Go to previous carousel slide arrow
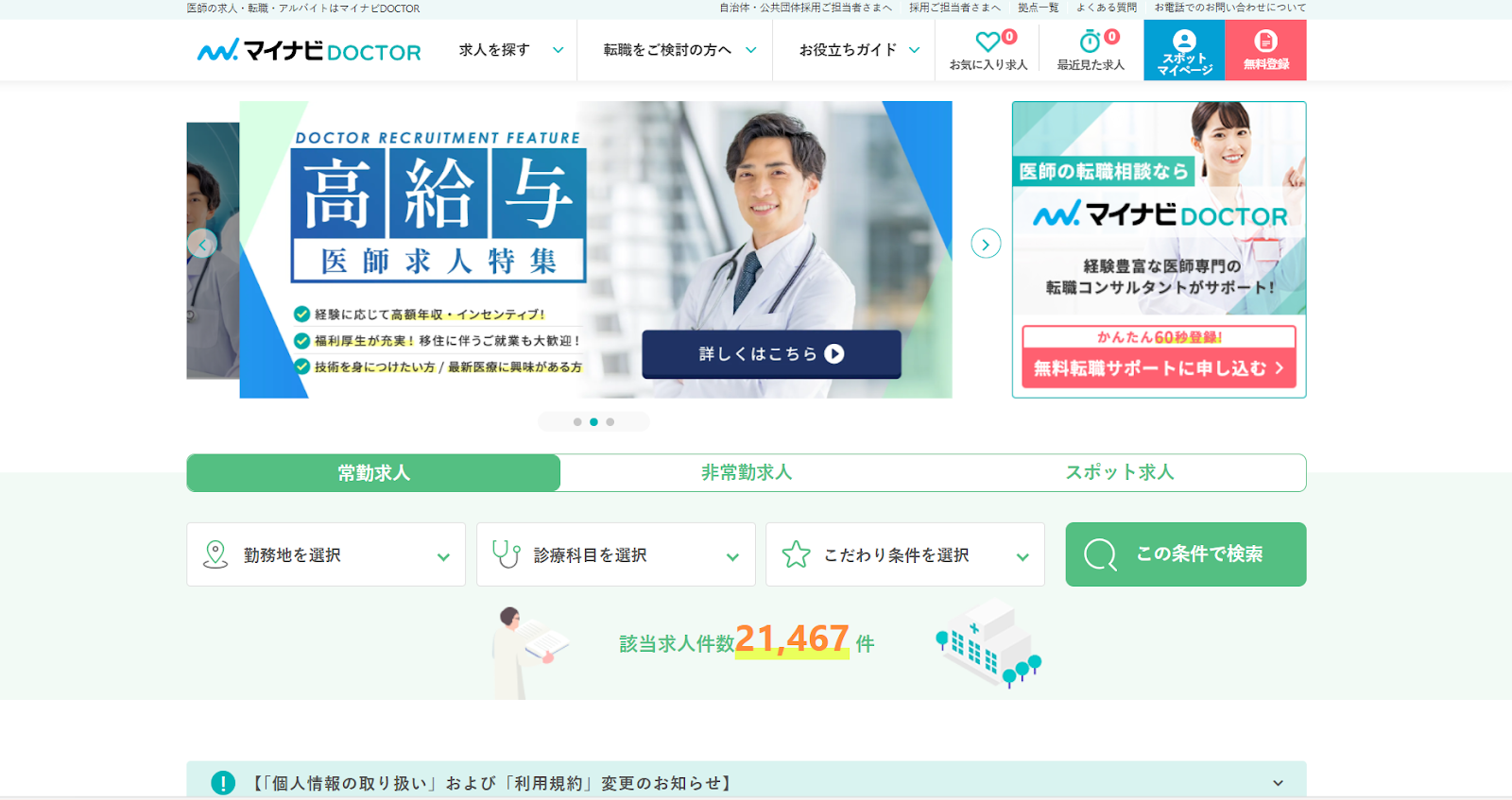 [202, 245]
